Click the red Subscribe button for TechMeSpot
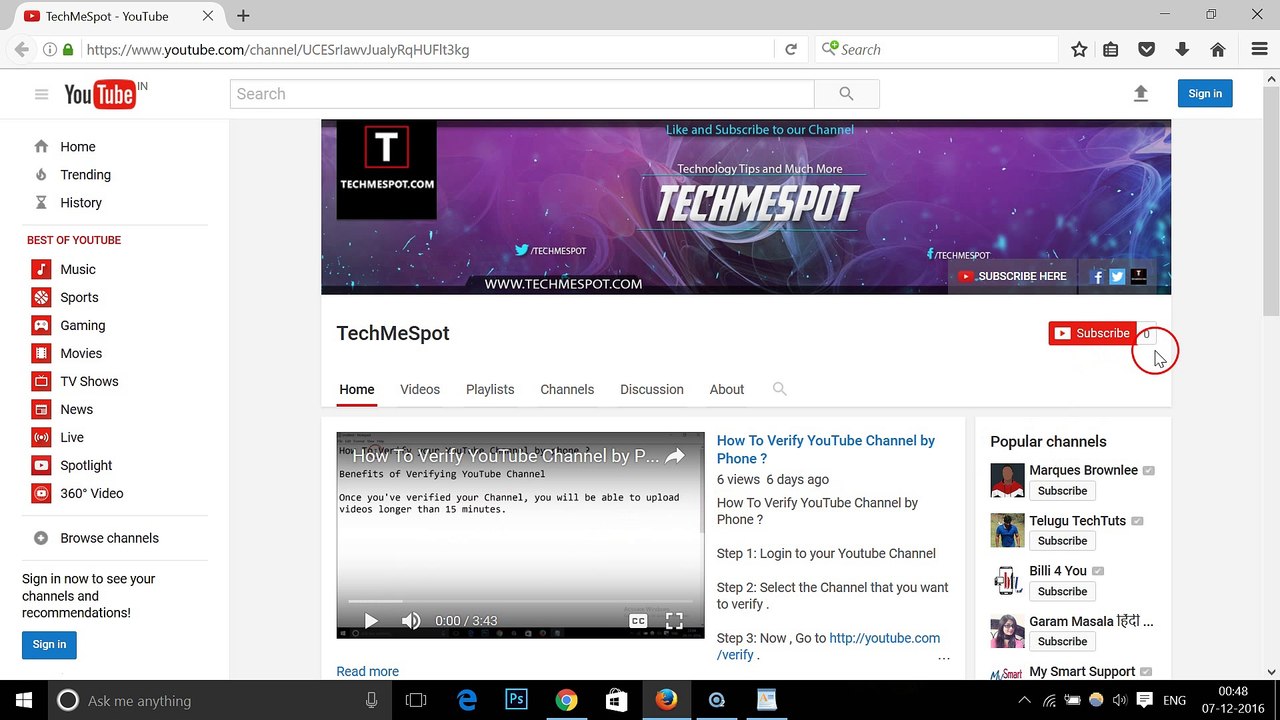The image size is (1280, 720). pos(1092,334)
